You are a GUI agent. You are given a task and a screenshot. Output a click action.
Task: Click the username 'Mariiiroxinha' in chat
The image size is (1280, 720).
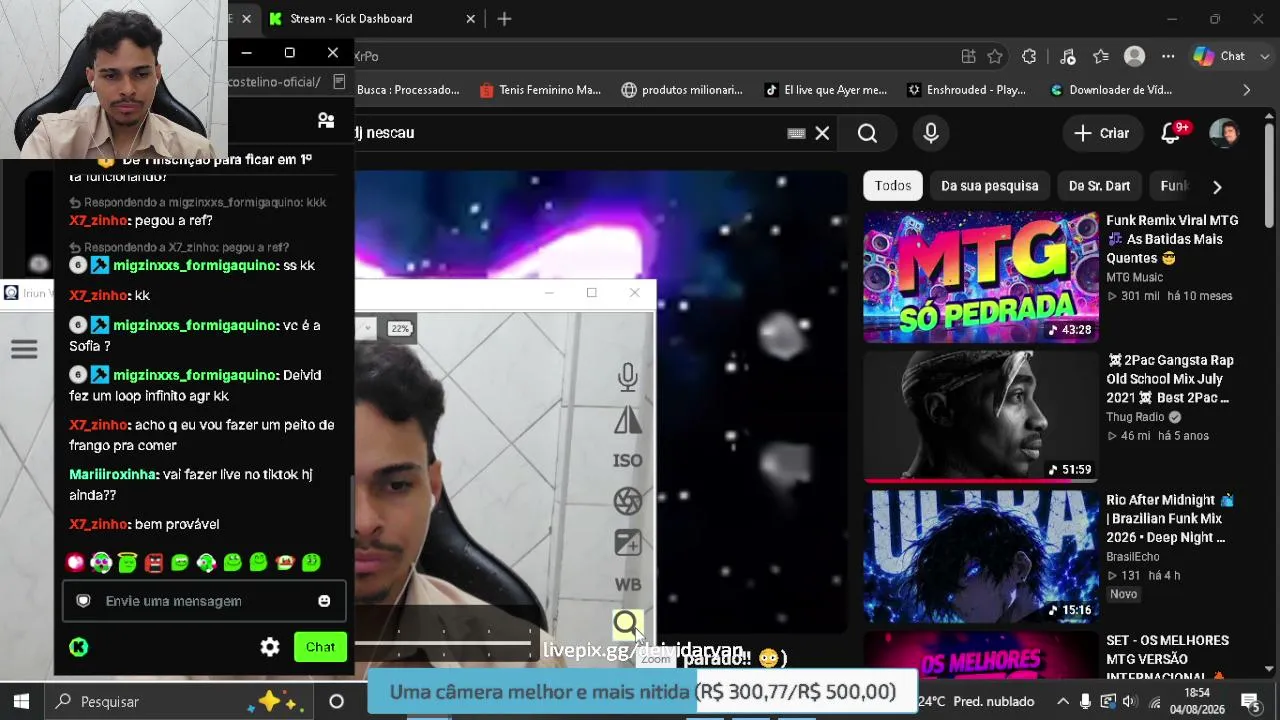pyautogui.click(x=113, y=475)
